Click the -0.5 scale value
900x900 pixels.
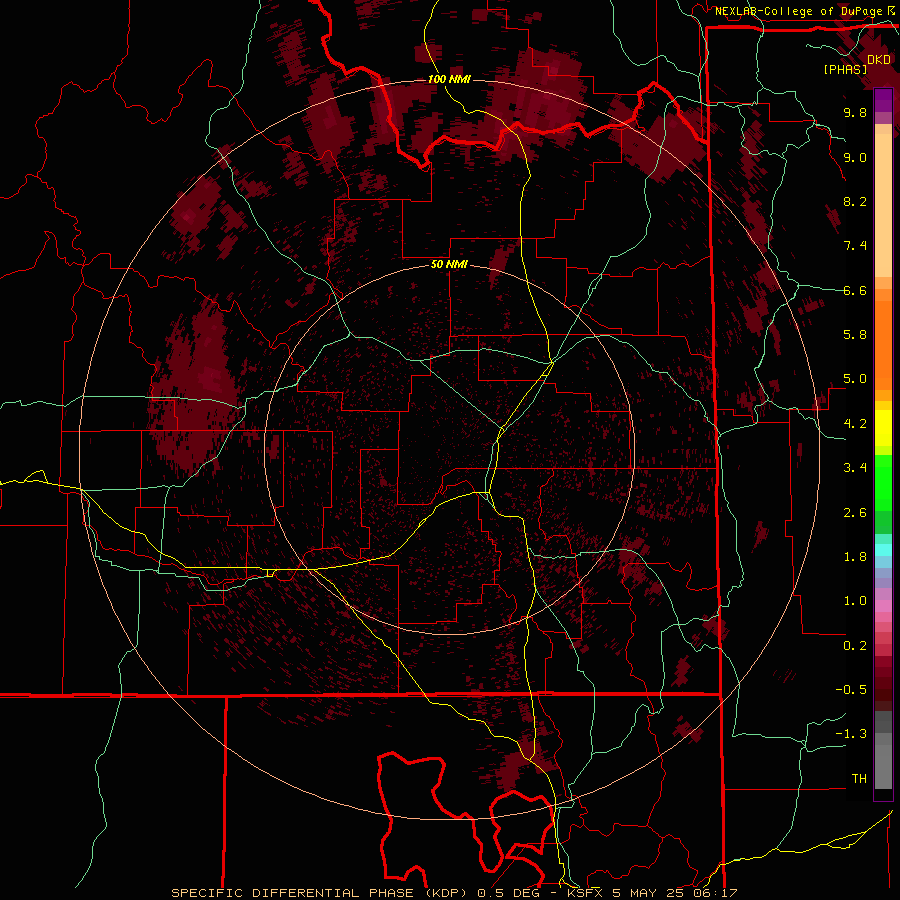tap(851, 690)
